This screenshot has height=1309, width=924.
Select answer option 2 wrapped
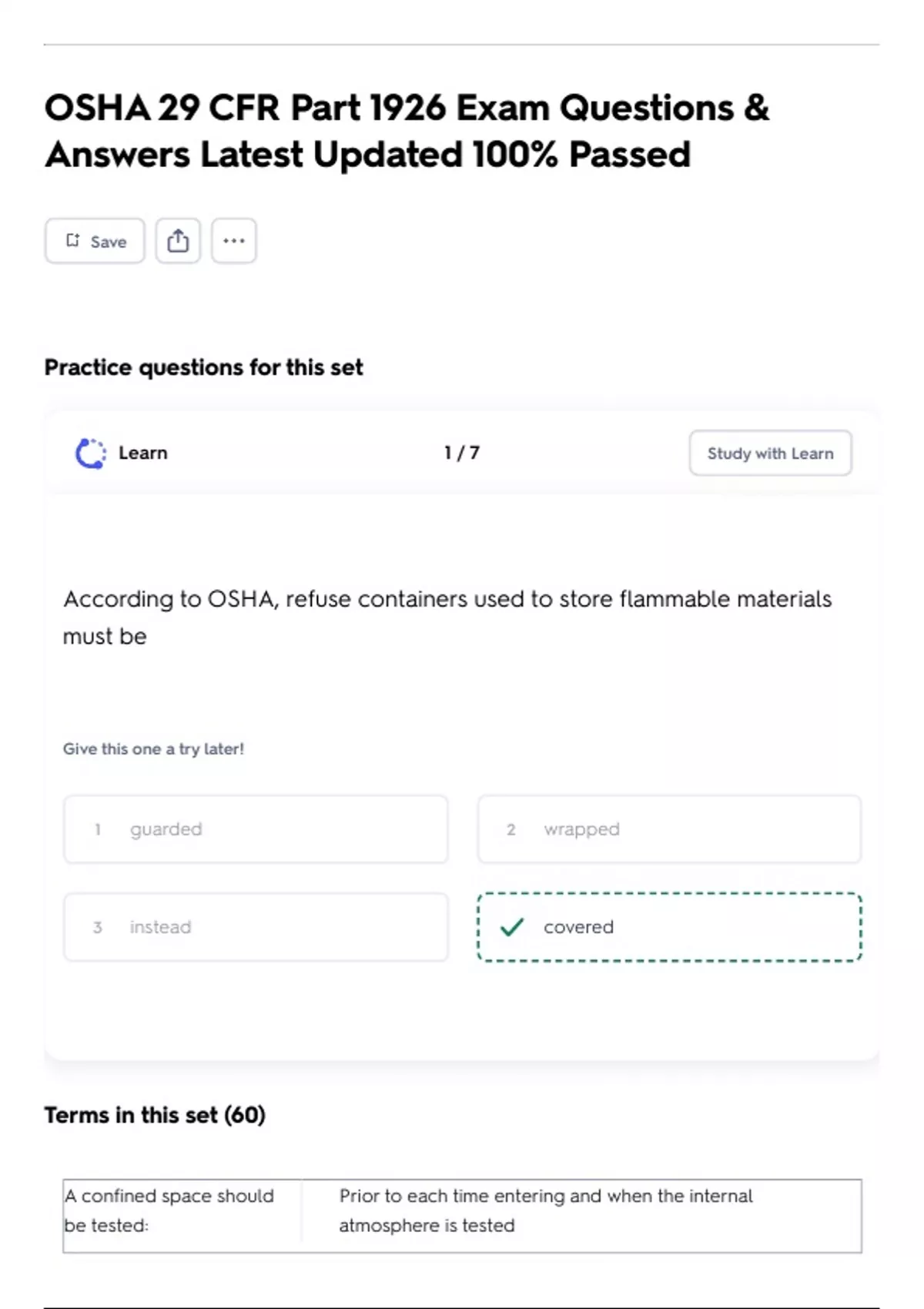click(x=668, y=829)
